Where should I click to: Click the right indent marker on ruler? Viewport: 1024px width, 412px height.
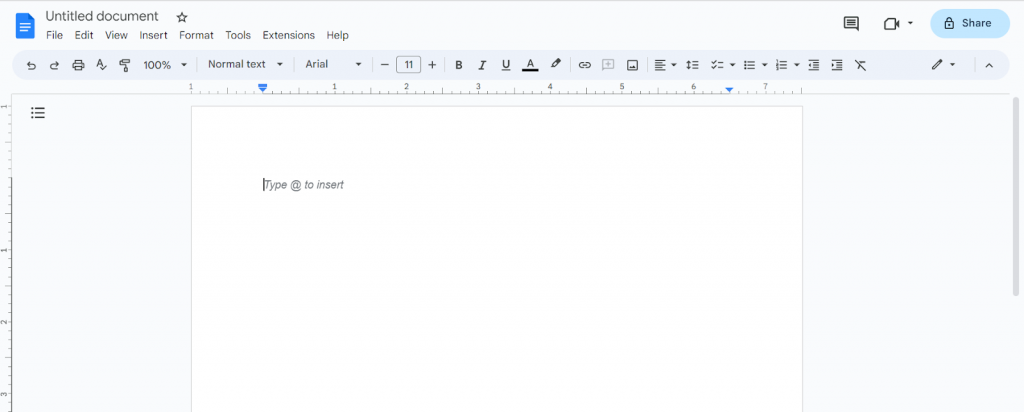[729, 89]
